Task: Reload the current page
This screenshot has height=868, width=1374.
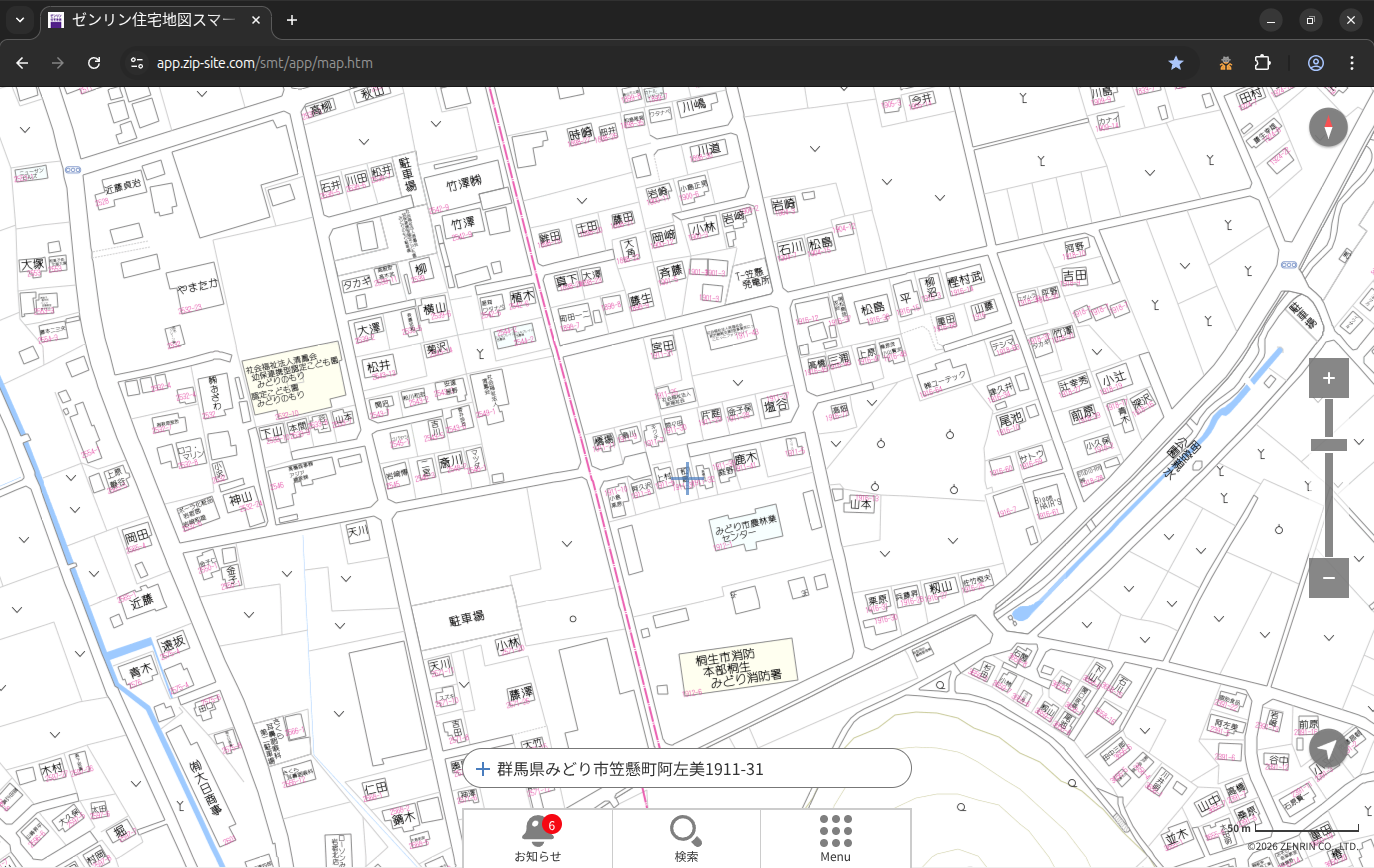Action: coord(94,63)
